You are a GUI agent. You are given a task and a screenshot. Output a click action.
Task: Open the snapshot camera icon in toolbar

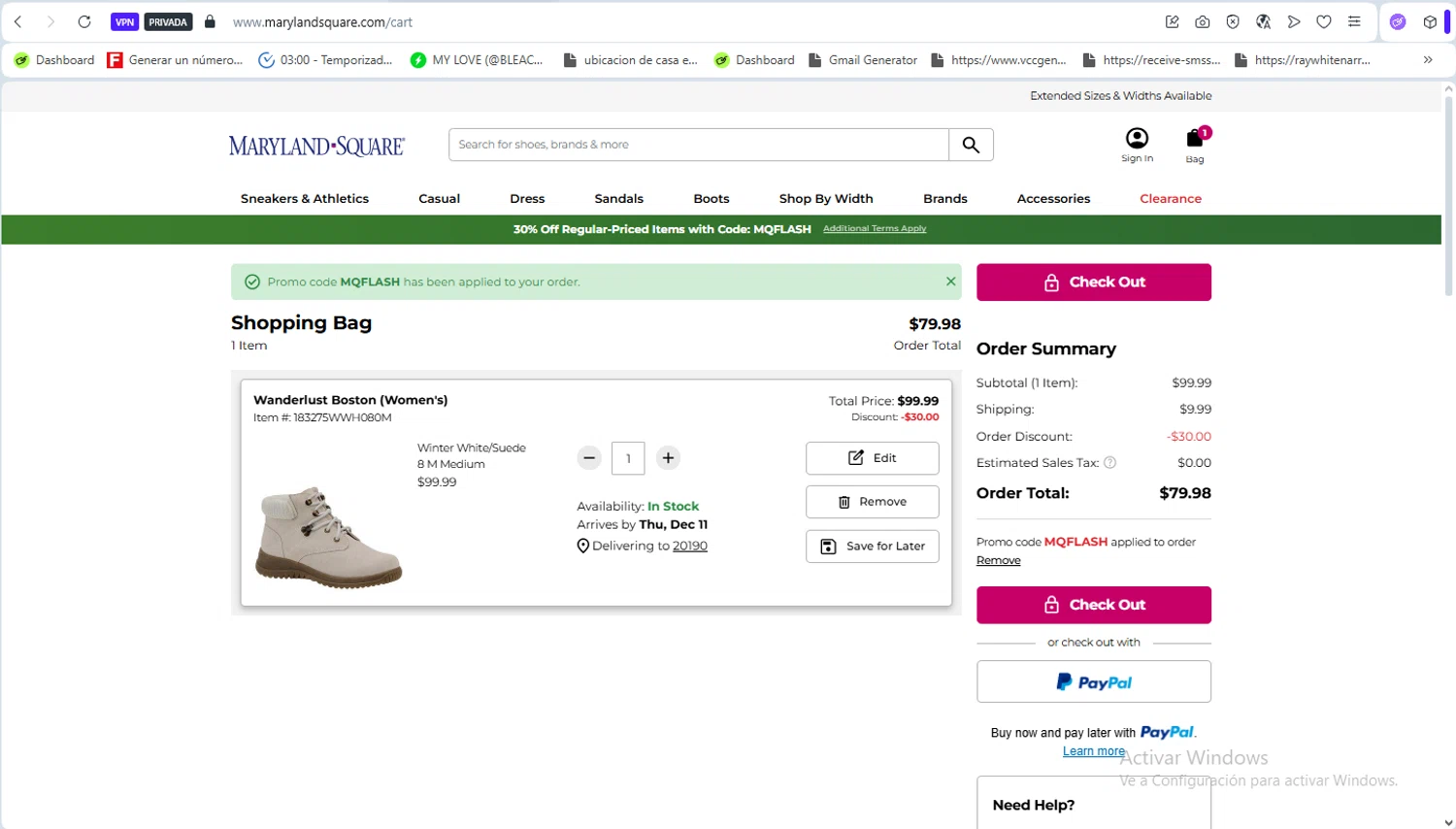[1203, 21]
